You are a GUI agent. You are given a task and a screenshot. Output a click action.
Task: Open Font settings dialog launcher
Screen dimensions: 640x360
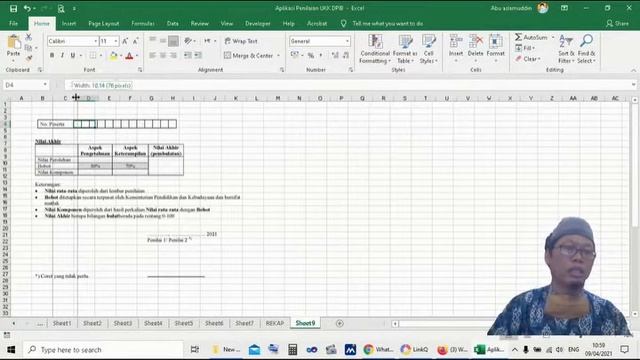tap(140, 70)
